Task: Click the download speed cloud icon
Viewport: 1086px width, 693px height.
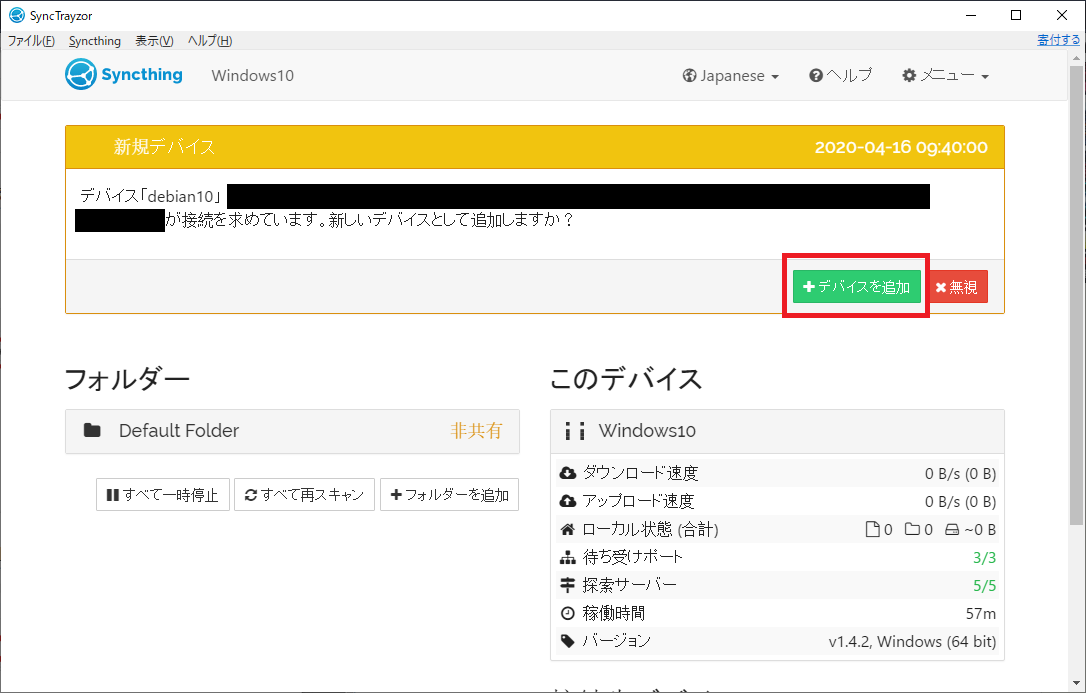Action: (x=567, y=474)
